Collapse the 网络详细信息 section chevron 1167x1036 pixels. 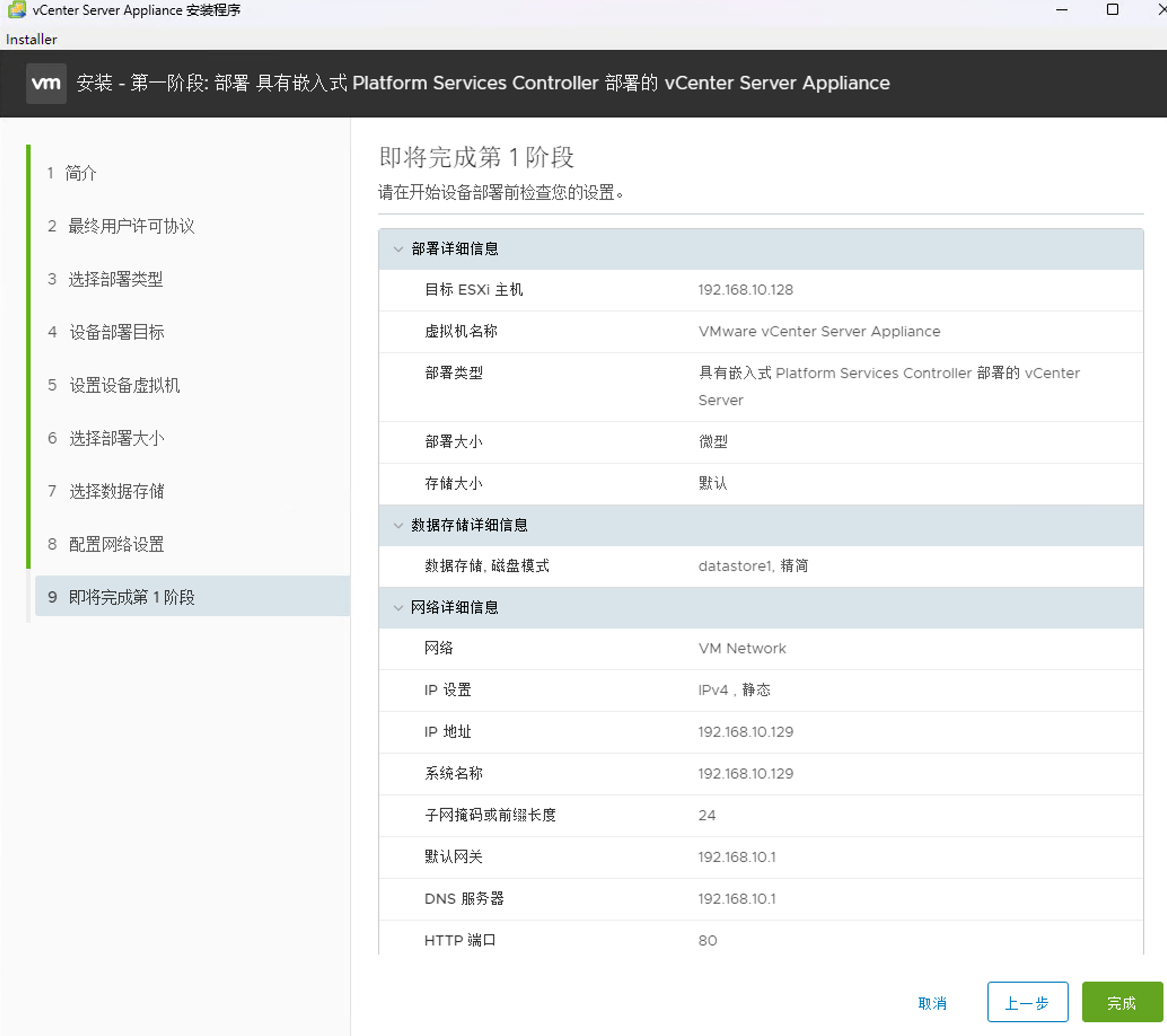pyautogui.click(x=398, y=607)
